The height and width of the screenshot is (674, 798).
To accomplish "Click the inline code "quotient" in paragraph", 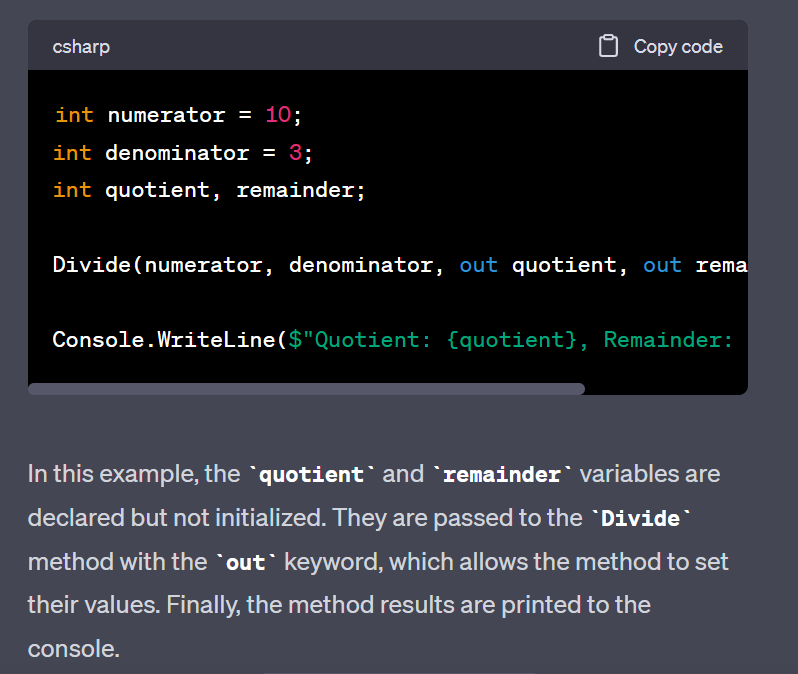I will pyautogui.click(x=311, y=474).
